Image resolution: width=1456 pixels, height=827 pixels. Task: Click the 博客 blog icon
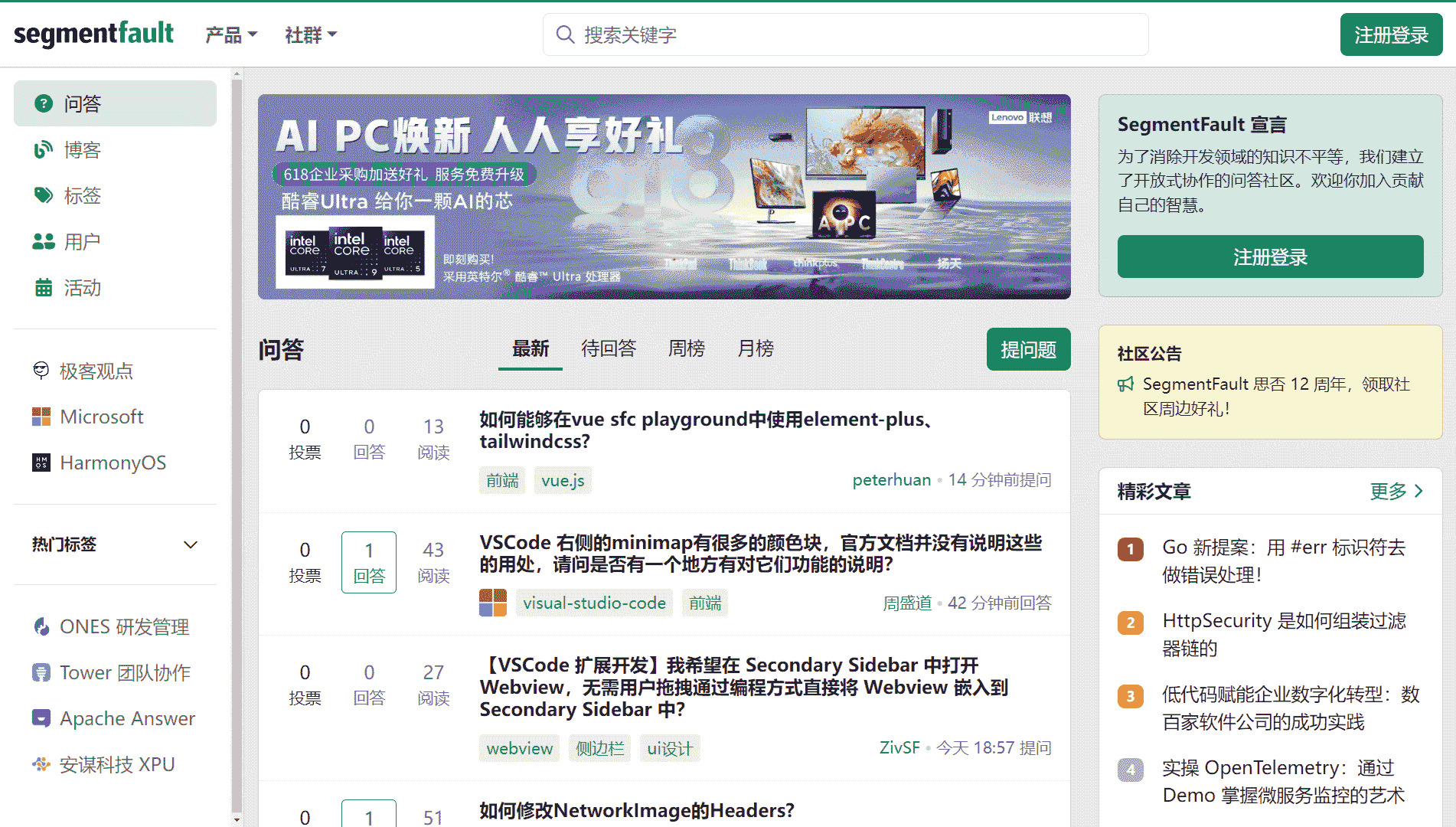tap(44, 149)
